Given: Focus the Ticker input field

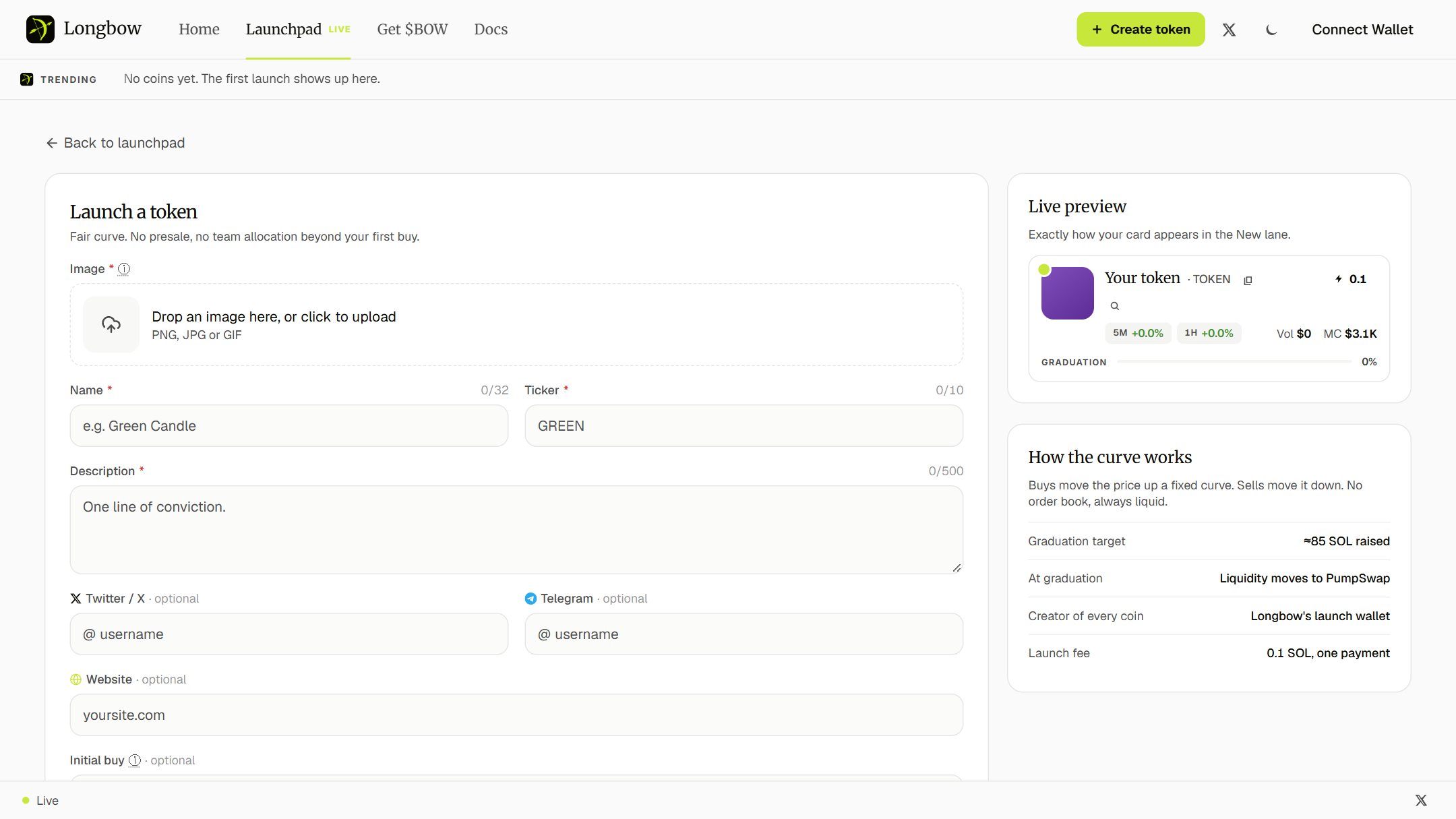Looking at the screenshot, I should [744, 426].
